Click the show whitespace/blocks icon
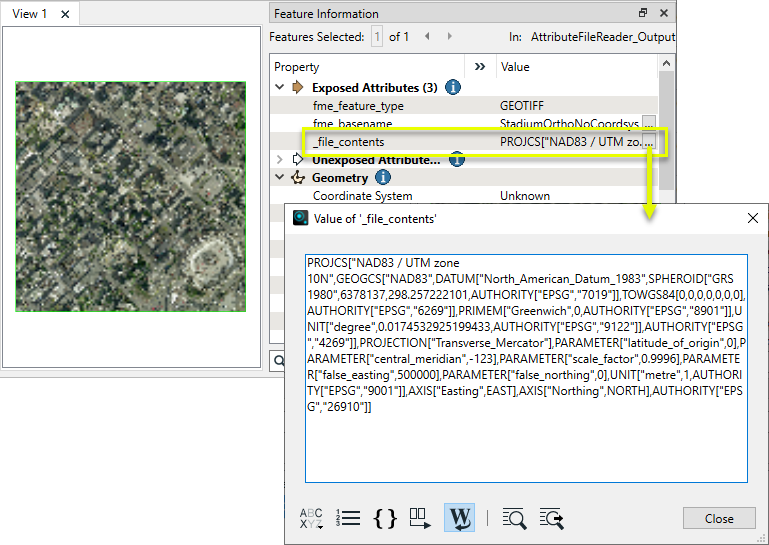Screen dimensions: 769x545 pyautogui.click(x=420, y=518)
